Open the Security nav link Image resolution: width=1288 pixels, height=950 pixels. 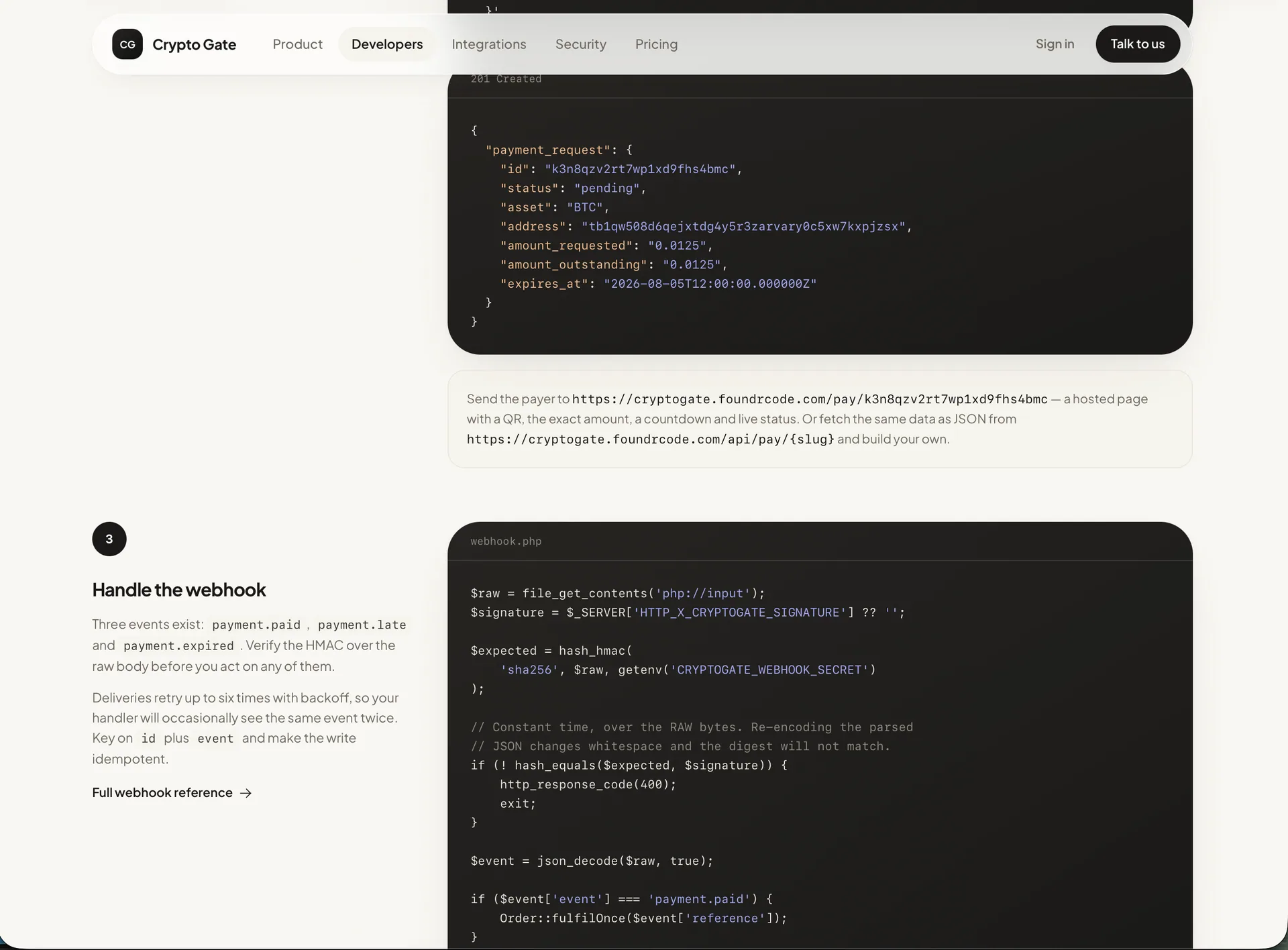(x=581, y=44)
